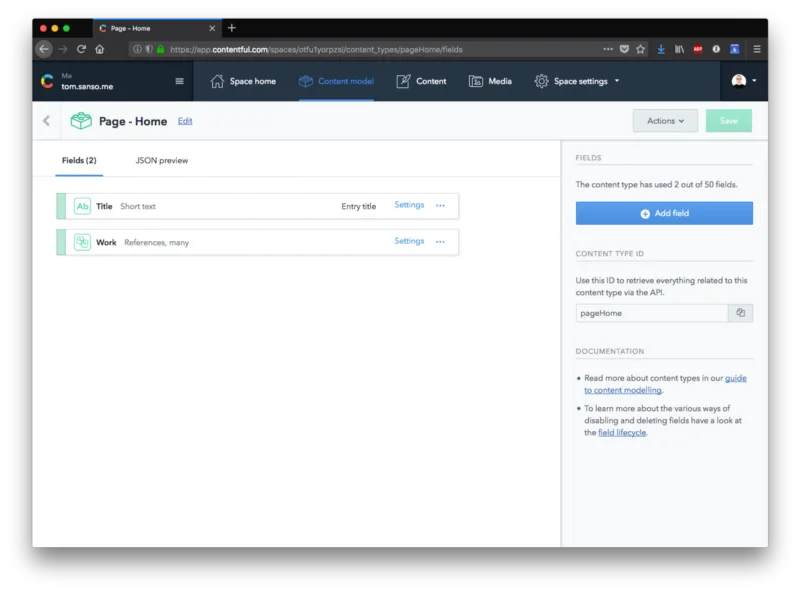Screen dimensions: 800x593
Task: Open the Firefox downloads arrow icon
Action: point(661,50)
